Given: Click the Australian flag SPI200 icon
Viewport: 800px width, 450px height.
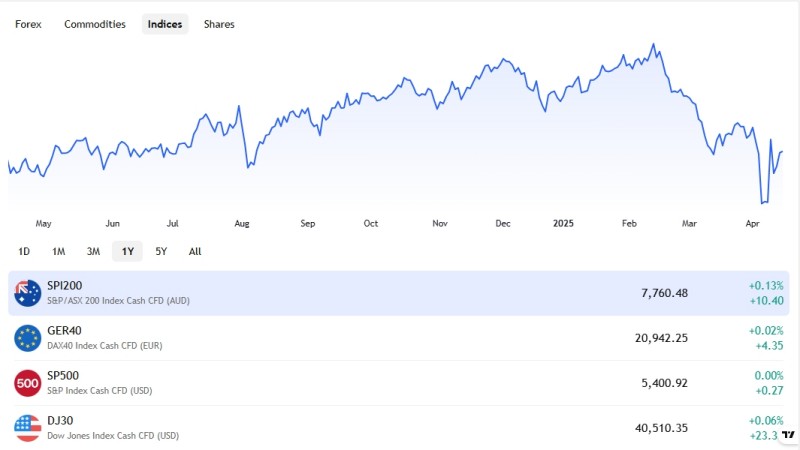Looking at the screenshot, I should [x=27, y=293].
